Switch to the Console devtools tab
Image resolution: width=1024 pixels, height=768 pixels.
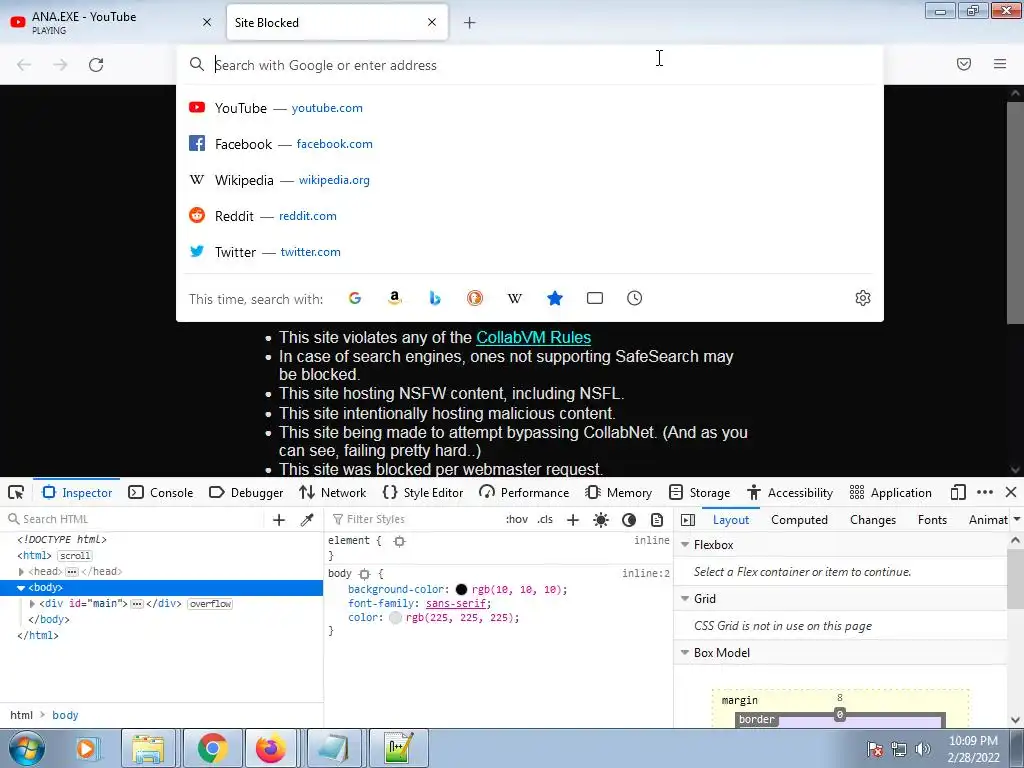[x=161, y=492]
